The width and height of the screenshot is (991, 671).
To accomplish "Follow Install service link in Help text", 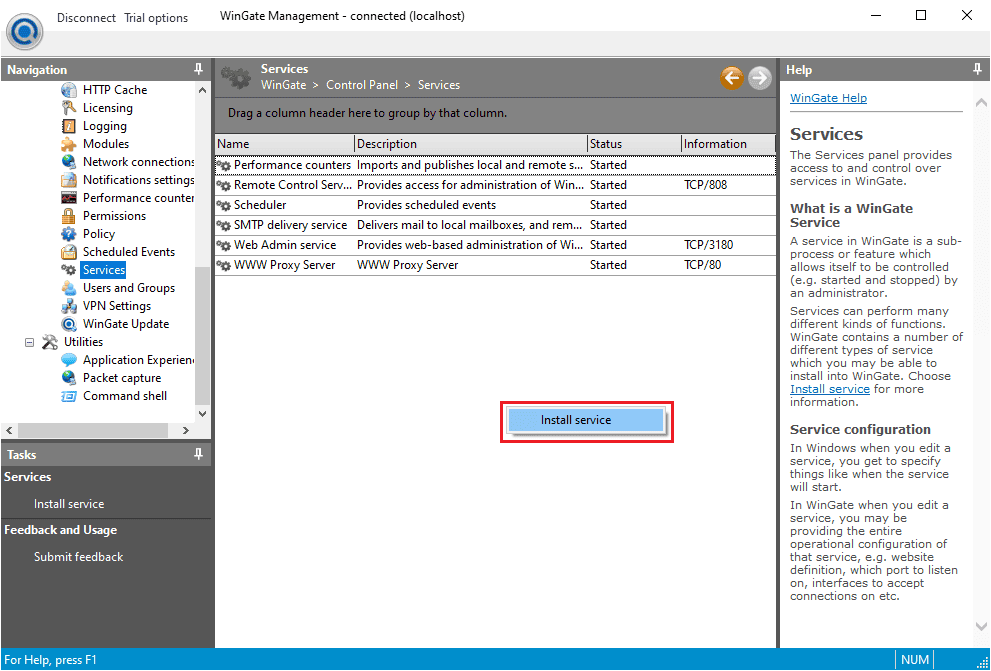I will click(x=830, y=389).
